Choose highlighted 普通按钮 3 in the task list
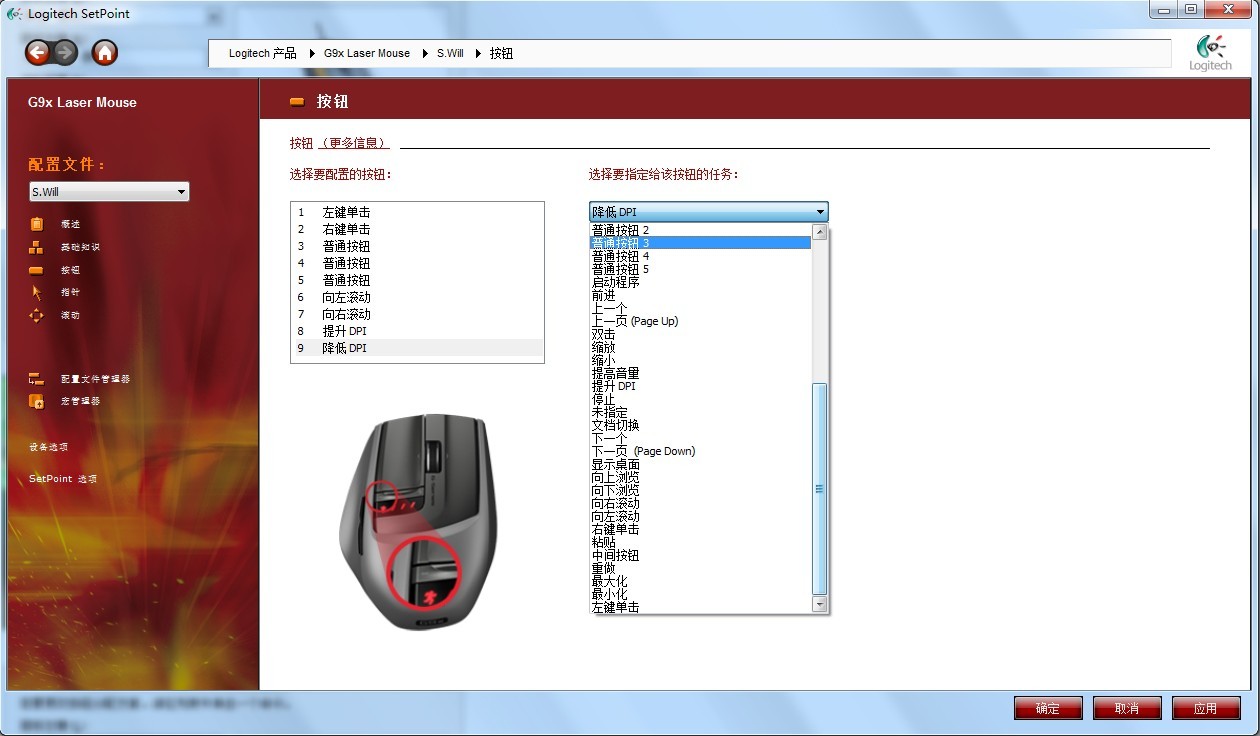1260x736 pixels. coord(701,243)
